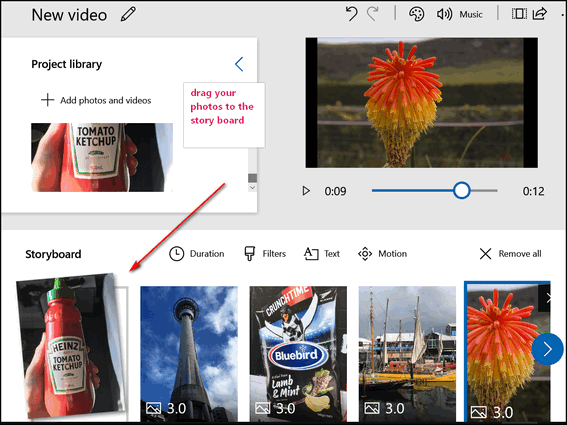Click the 3.0 duration on the ships clip

[395, 408]
